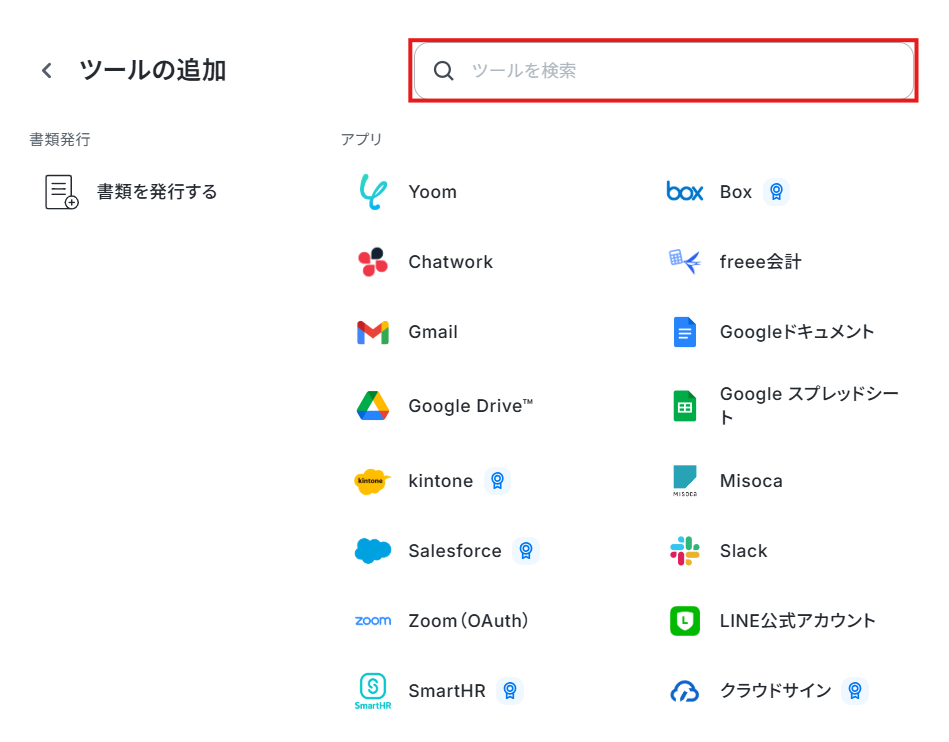
Task: Click the Zoom logo icon
Action: tap(373, 621)
